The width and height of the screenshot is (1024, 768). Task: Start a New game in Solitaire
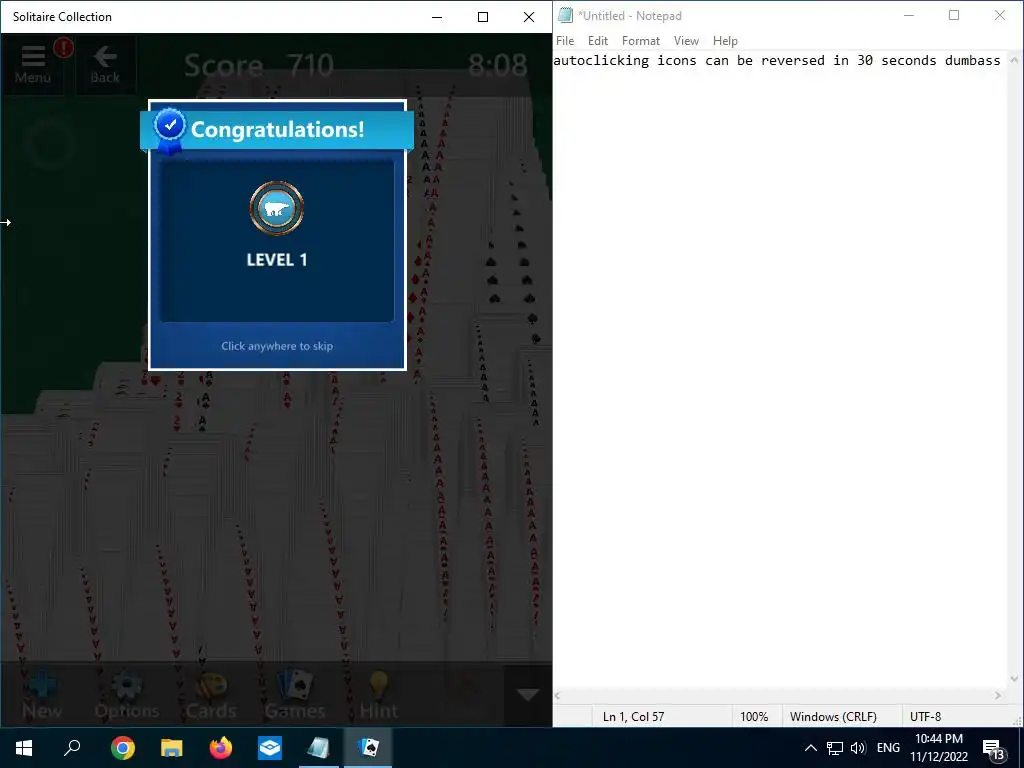[x=42, y=696]
